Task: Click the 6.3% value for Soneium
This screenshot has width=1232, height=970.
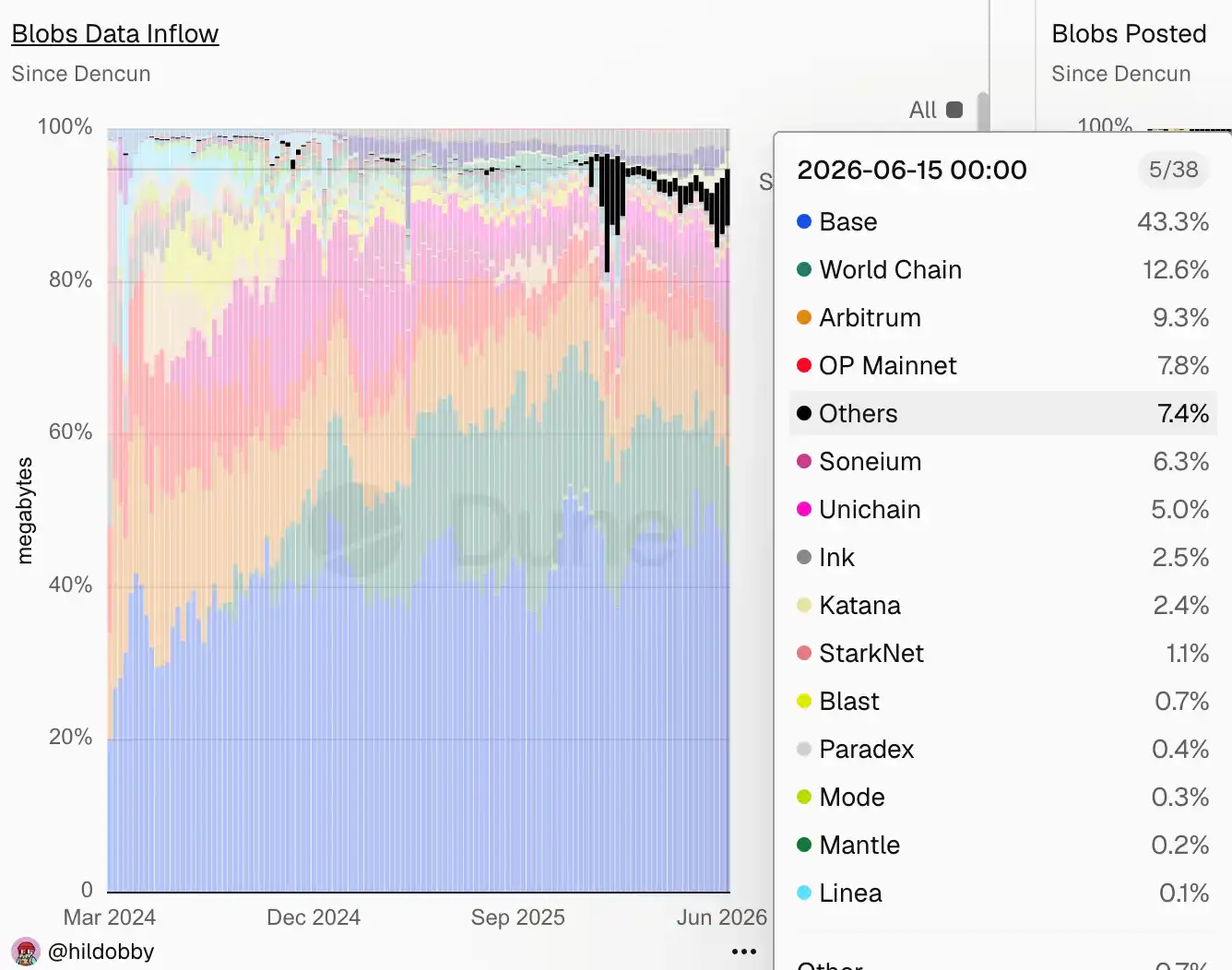Action: (1181, 461)
